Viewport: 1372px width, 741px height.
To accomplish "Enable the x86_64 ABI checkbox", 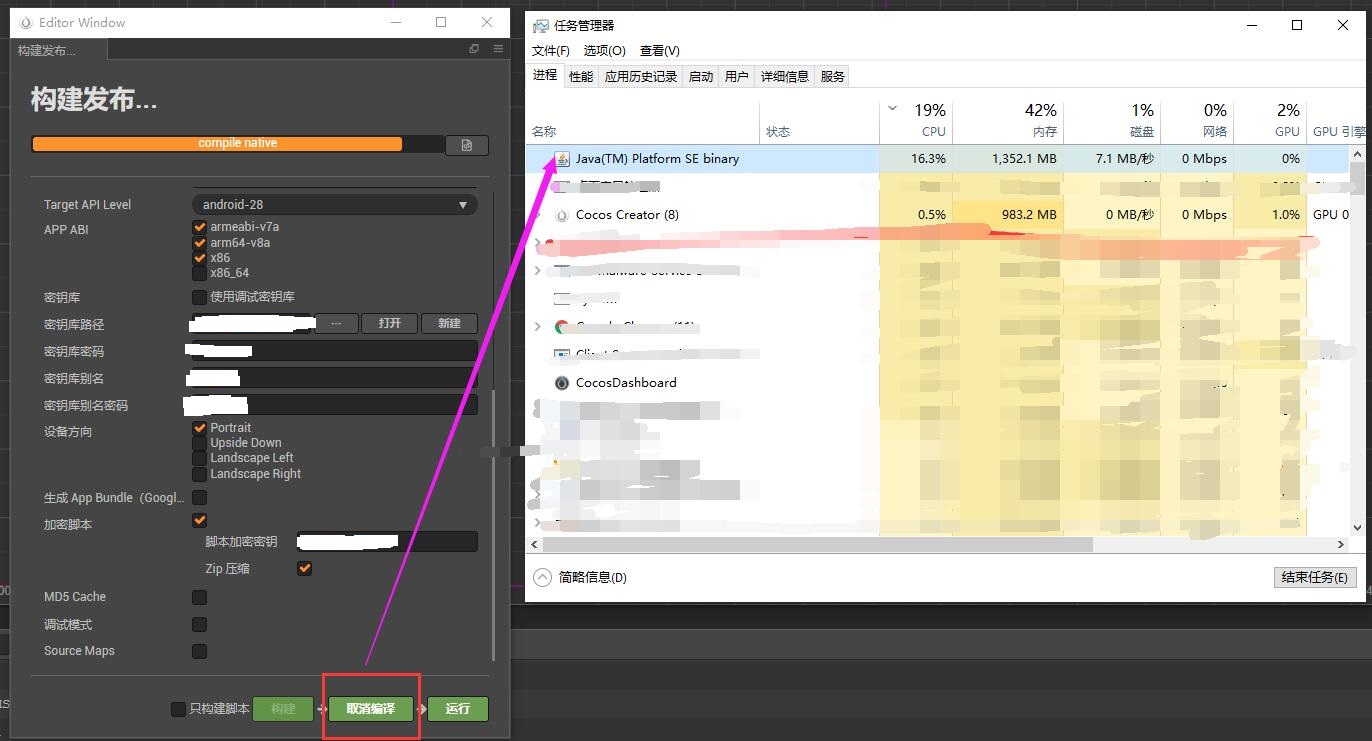I will click(x=200, y=273).
